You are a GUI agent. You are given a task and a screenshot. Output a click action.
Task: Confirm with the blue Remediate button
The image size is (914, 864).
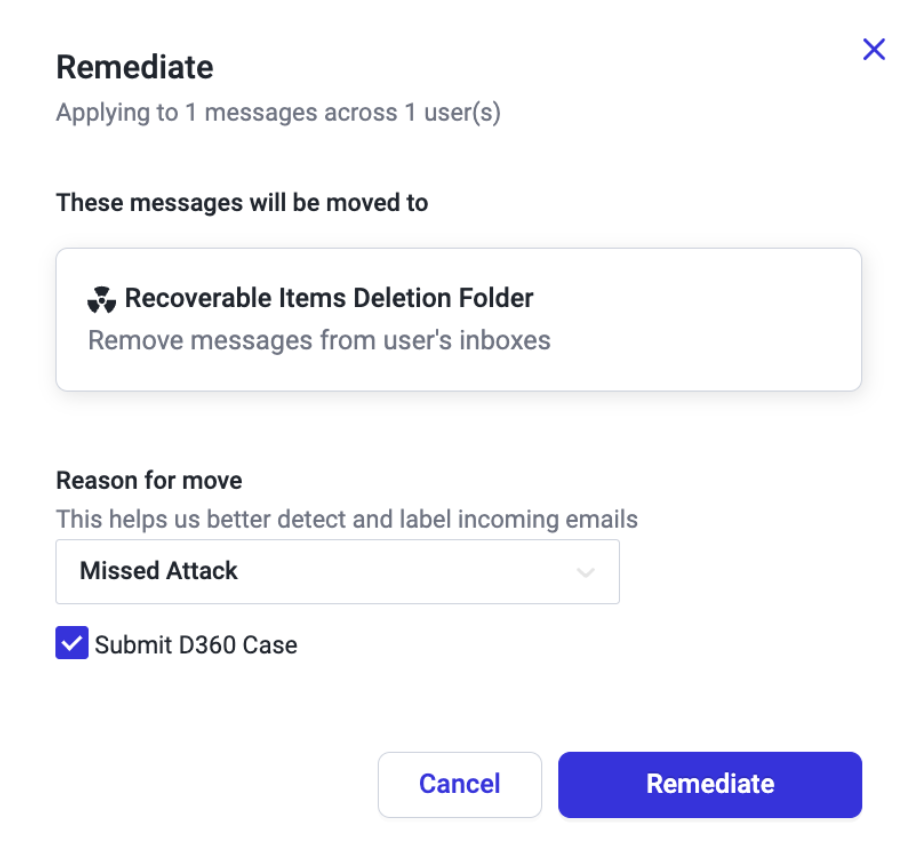[709, 784]
